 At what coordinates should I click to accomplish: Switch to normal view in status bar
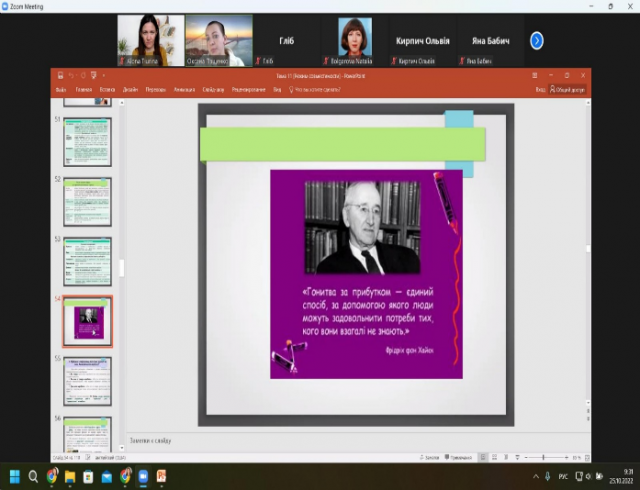(x=482, y=457)
